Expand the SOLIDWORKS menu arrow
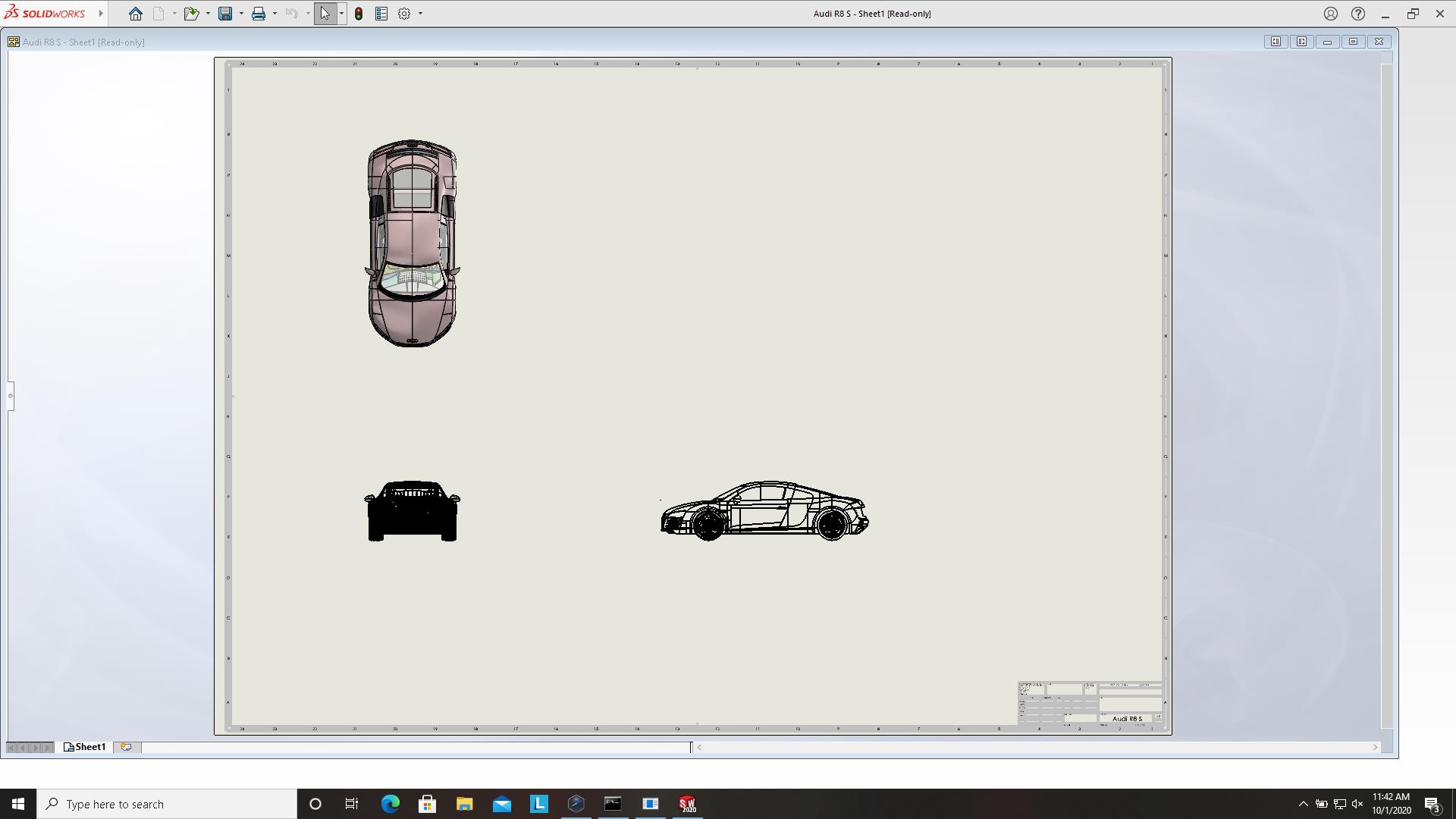The image size is (1456, 819). coord(101,14)
